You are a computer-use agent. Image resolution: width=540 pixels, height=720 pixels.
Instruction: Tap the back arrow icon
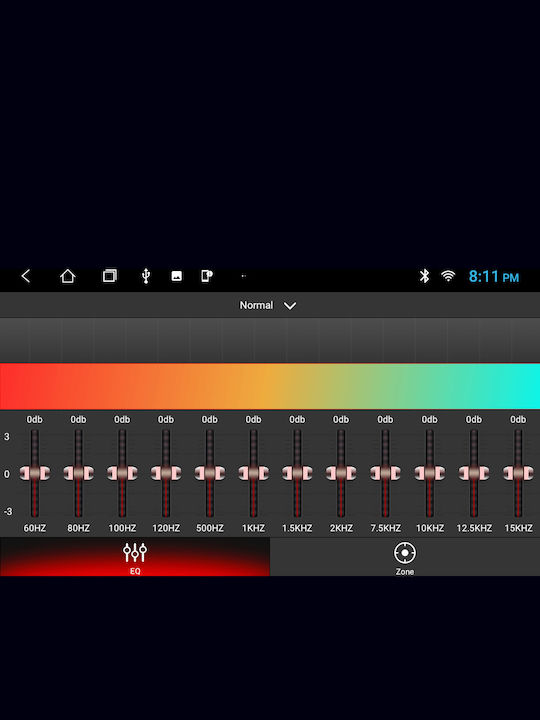(26, 276)
